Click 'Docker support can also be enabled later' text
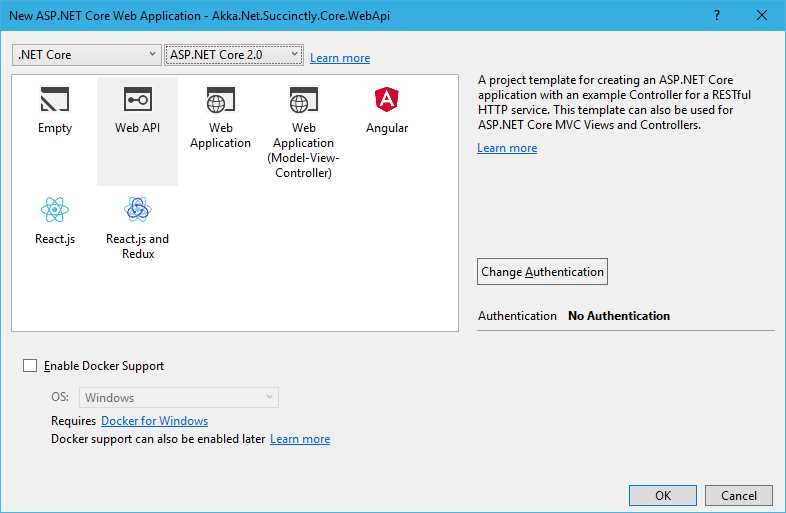 tap(158, 439)
